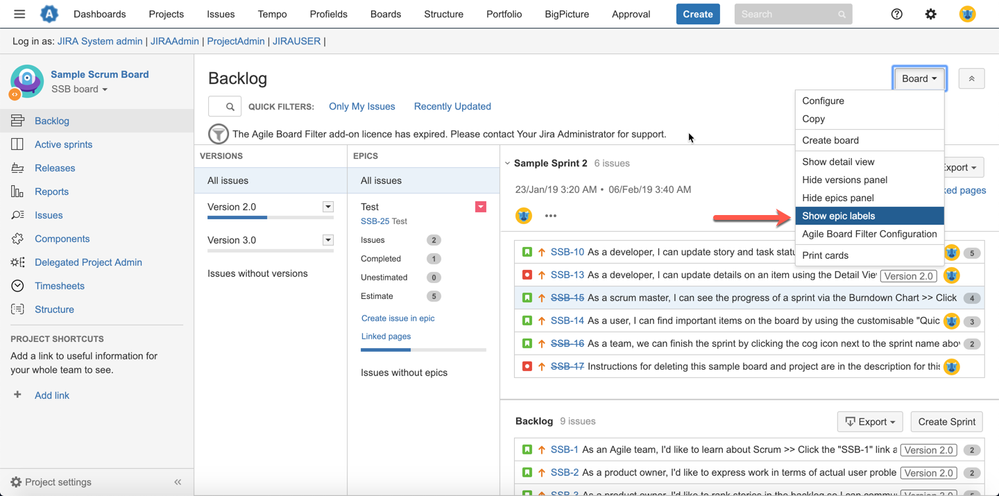Click the Version 3.0 progress bar
The height and width of the screenshot is (496, 999).
click(x=270, y=252)
